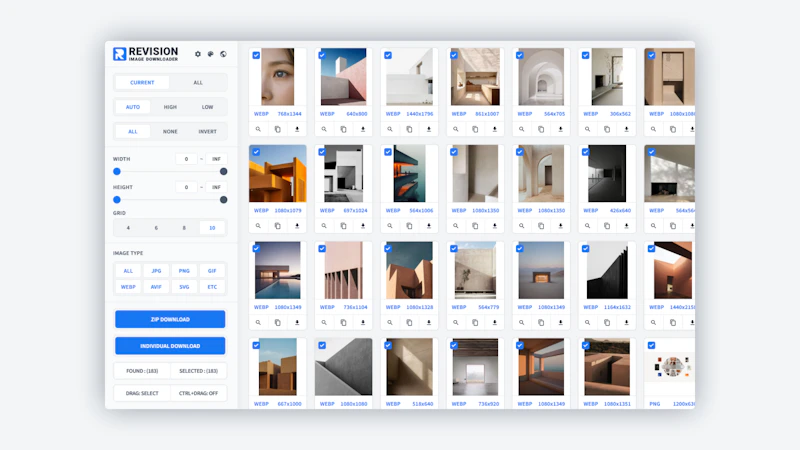Viewport: 800px width, 450px height.
Task: Copy the 768x1344 WEBP image
Action: tap(278, 129)
